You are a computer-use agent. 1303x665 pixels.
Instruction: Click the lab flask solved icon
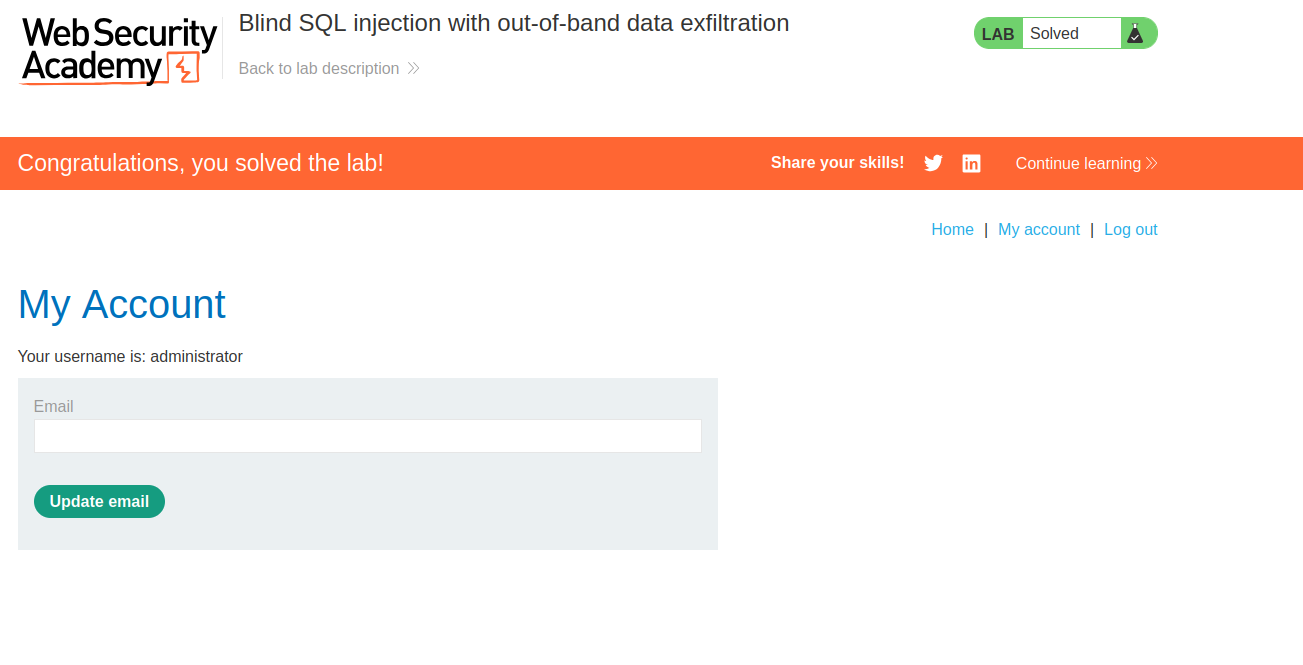point(1135,33)
